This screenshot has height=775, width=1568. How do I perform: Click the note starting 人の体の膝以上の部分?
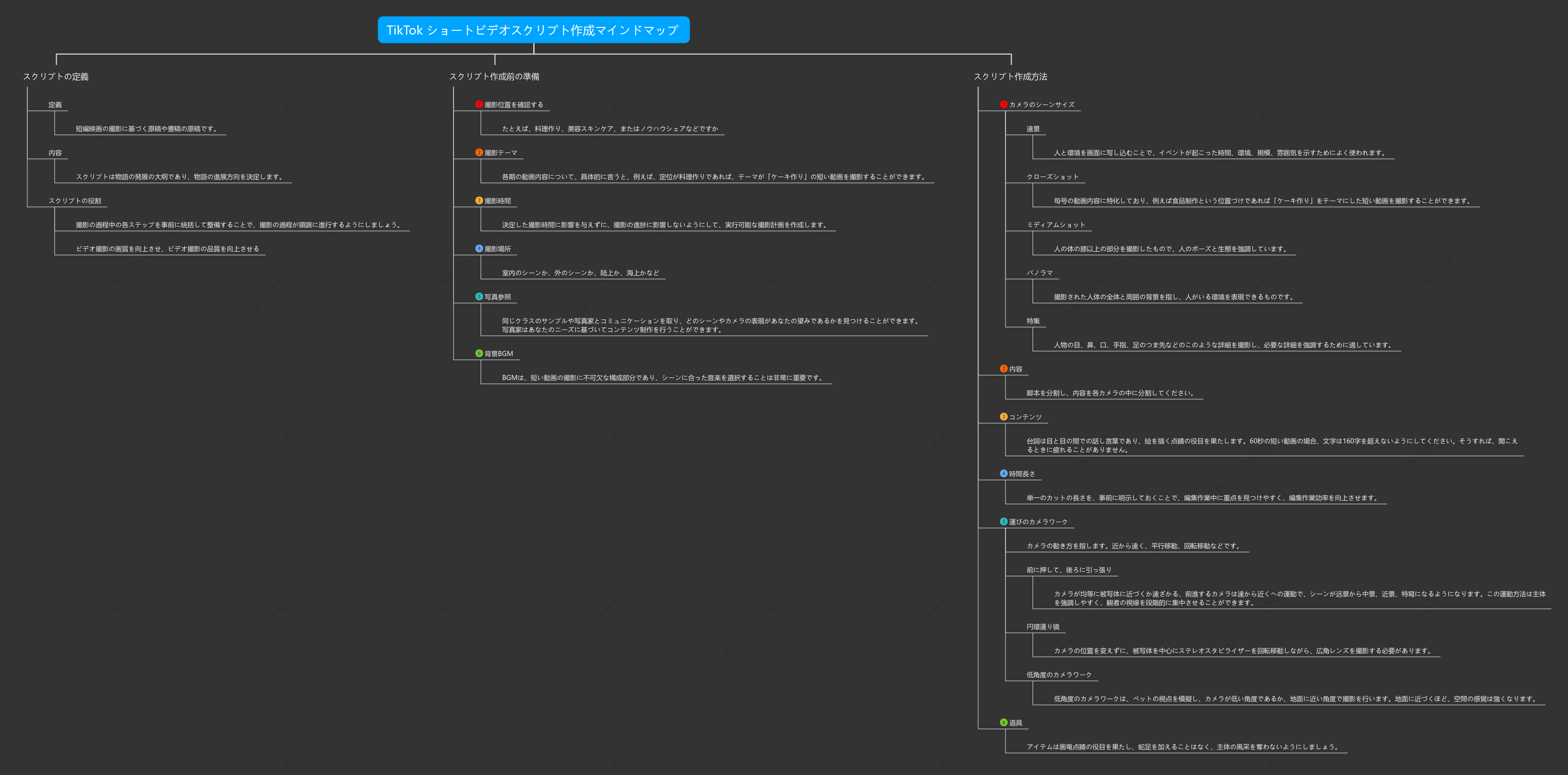point(1172,249)
